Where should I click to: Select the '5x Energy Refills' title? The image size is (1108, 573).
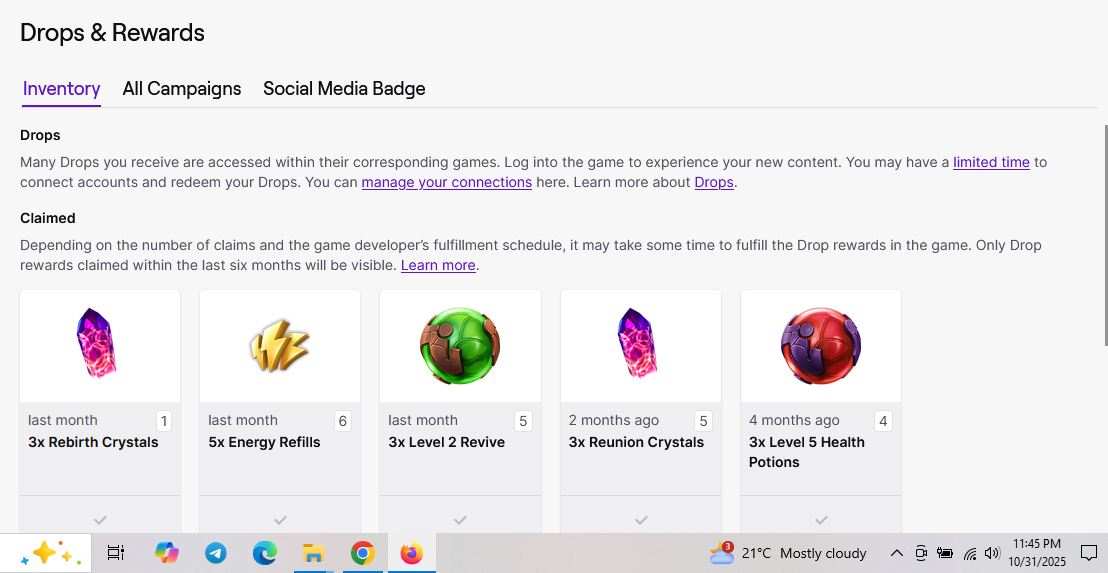(x=264, y=442)
